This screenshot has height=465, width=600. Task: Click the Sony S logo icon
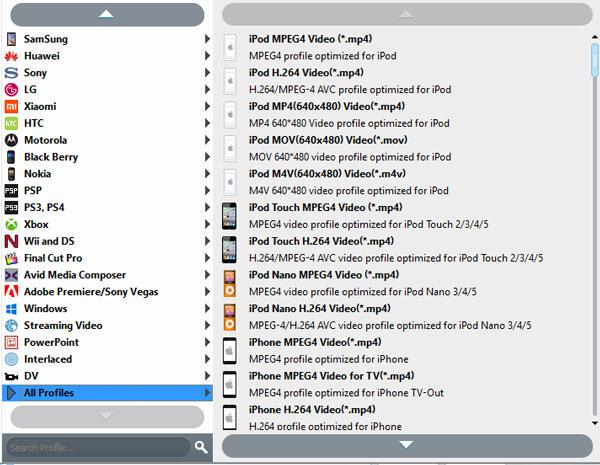11,73
